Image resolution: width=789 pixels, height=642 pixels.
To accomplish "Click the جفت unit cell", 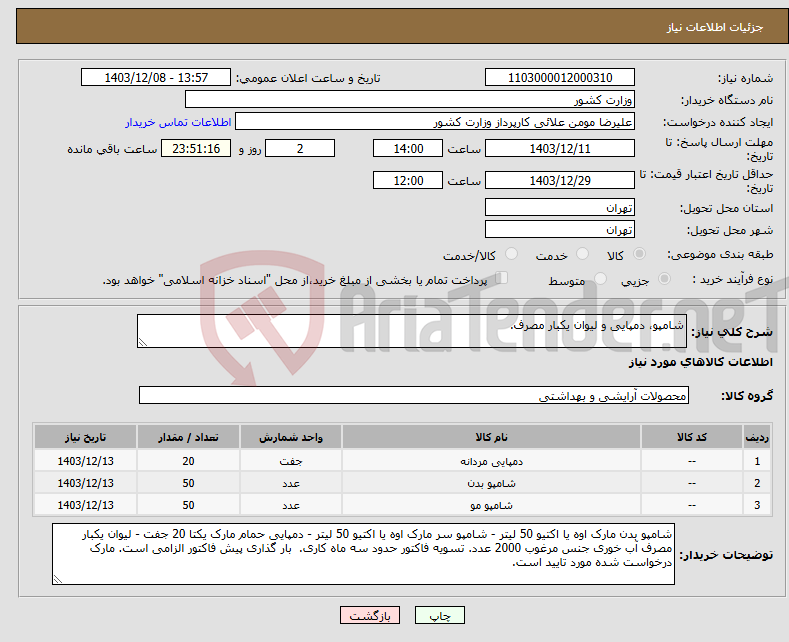I will pos(291,461).
